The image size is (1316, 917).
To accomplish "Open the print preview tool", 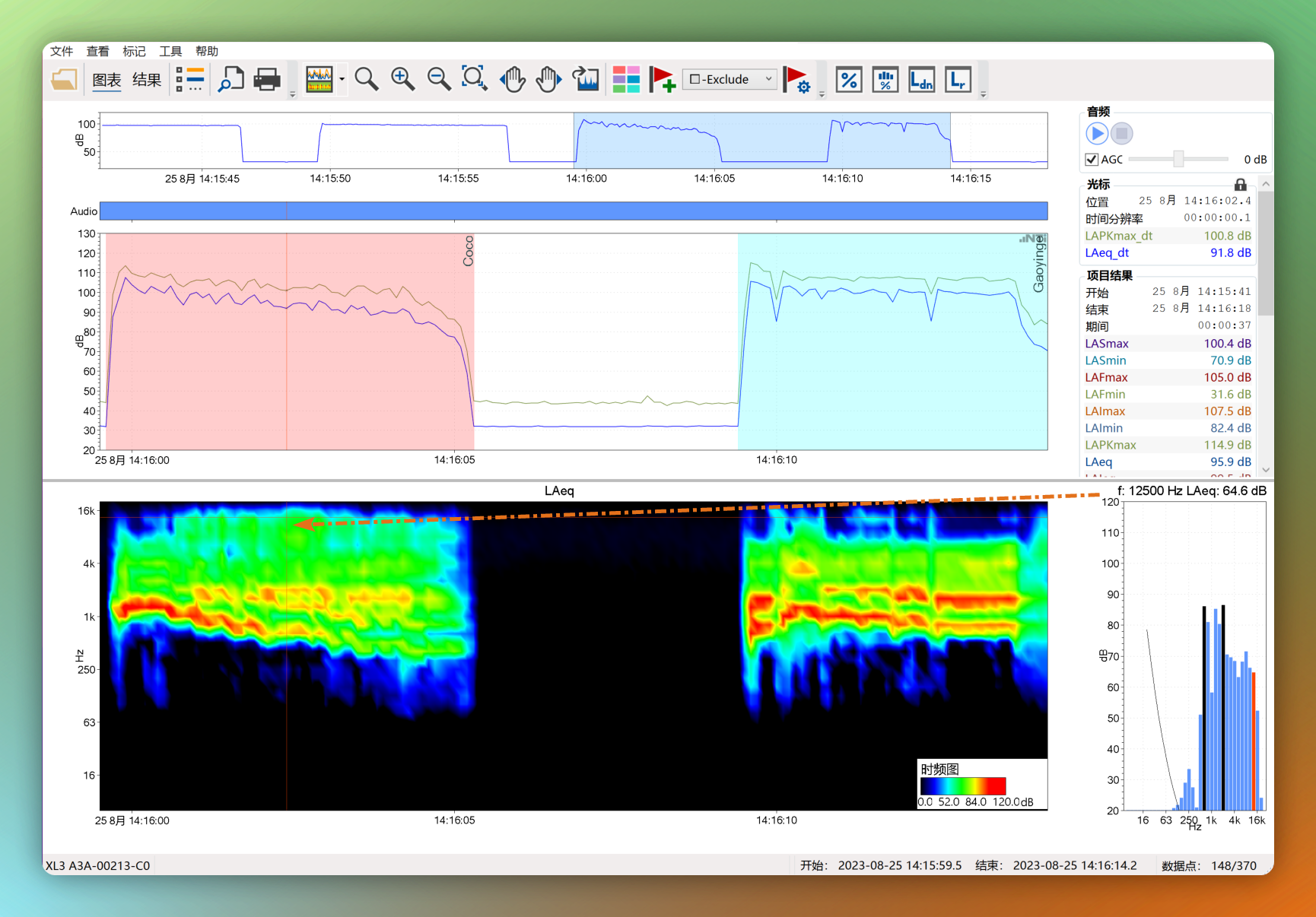I will (x=230, y=79).
